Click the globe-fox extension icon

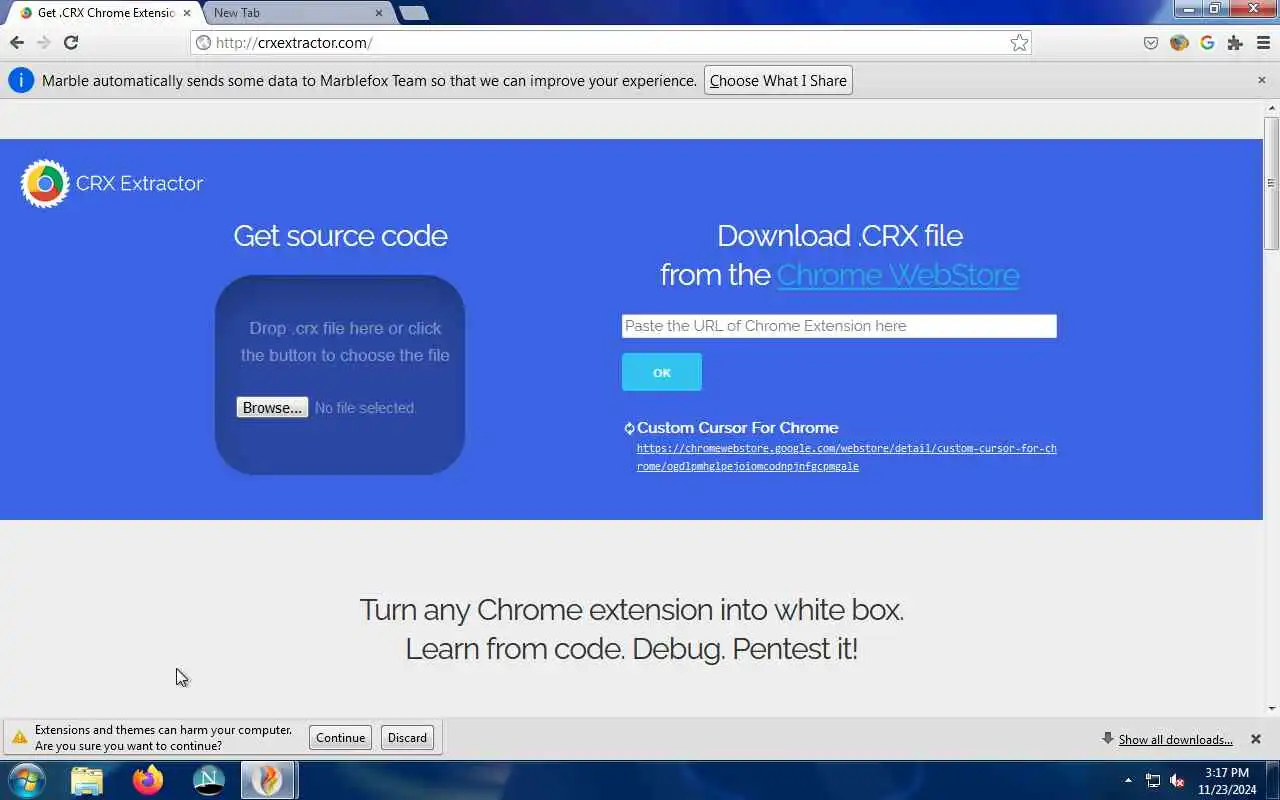[1179, 43]
